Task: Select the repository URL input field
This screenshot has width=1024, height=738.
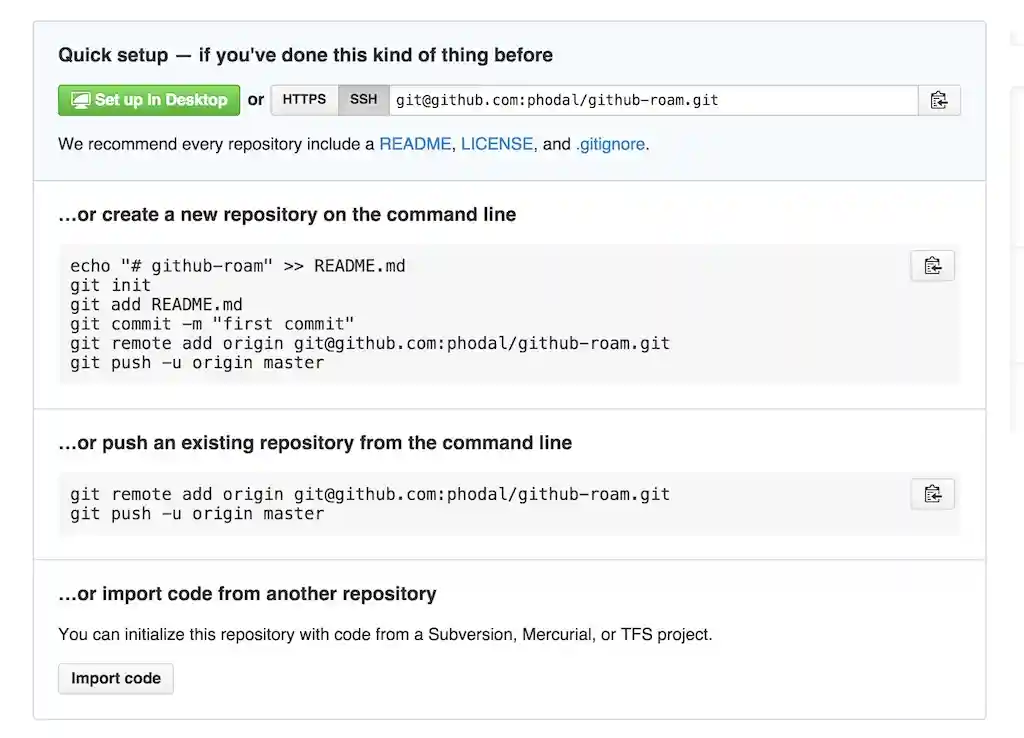Action: click(650, 99)
